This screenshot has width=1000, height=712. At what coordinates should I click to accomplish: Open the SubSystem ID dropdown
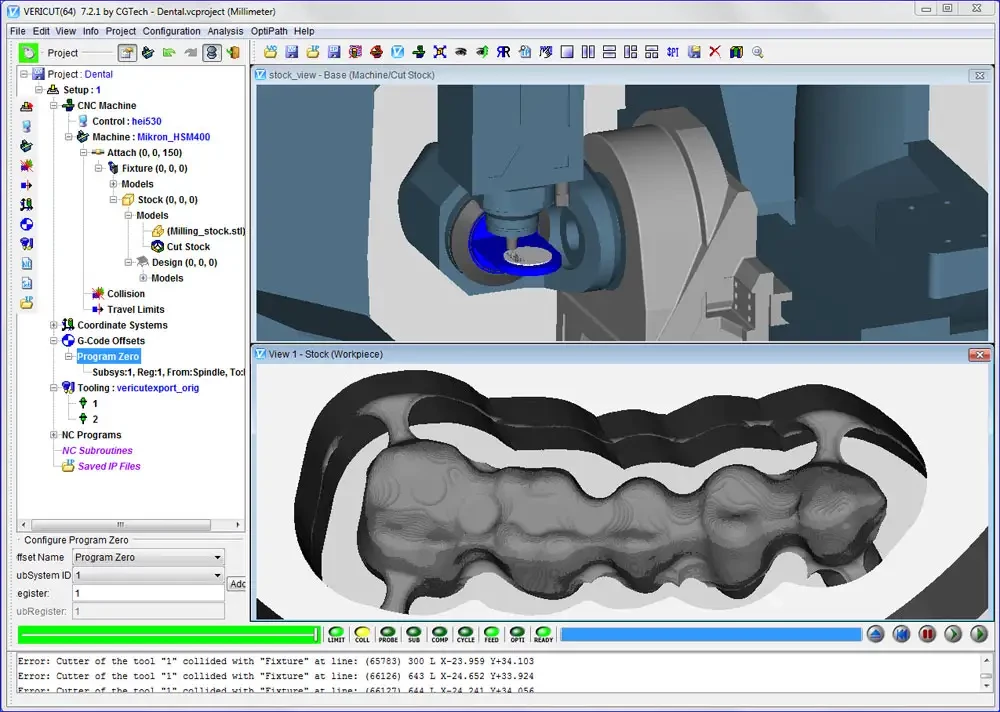tap(217, 575)
